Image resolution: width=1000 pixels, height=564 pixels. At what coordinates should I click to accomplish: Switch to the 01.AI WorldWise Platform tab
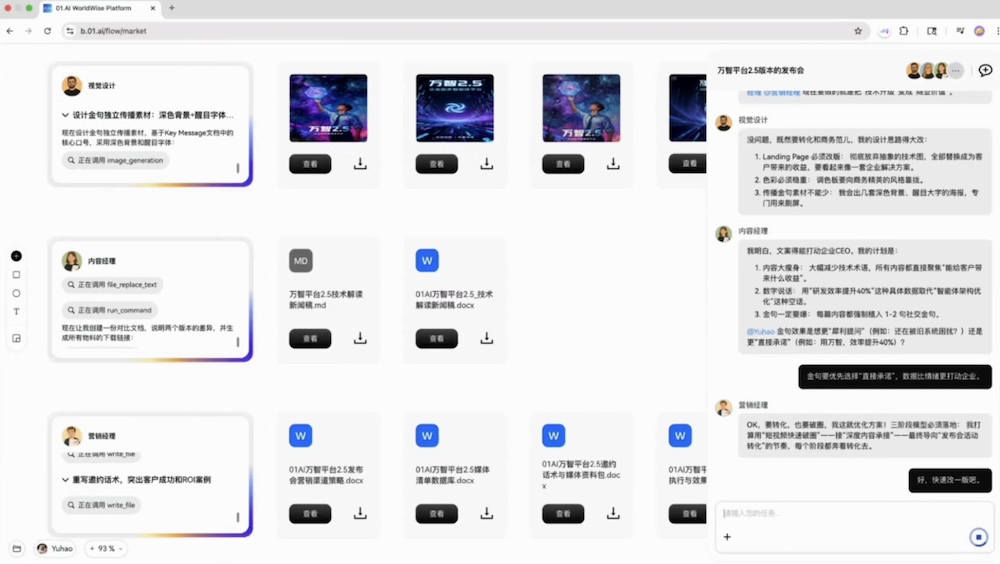point(100,8)
